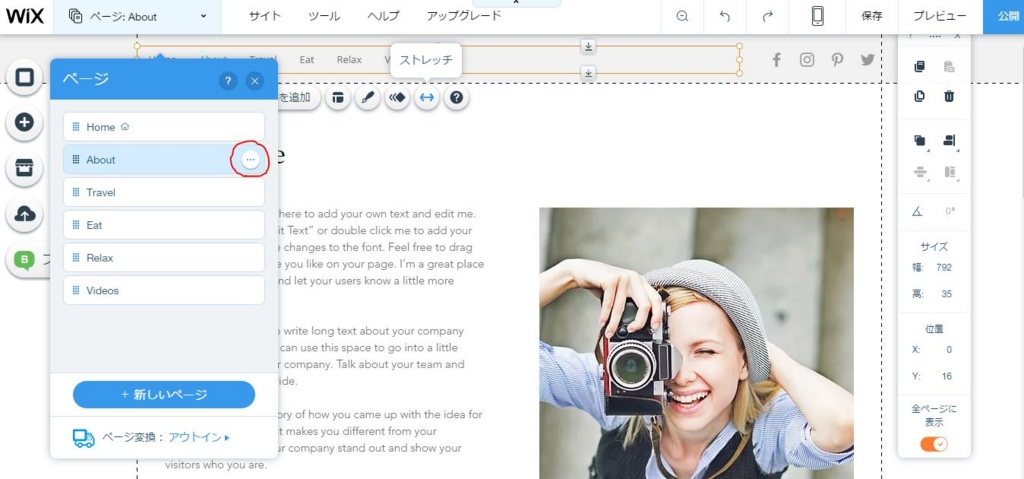Click the animation diamond icon
1024x479 pixels.
pyautogui.click(x=397, y=97)
